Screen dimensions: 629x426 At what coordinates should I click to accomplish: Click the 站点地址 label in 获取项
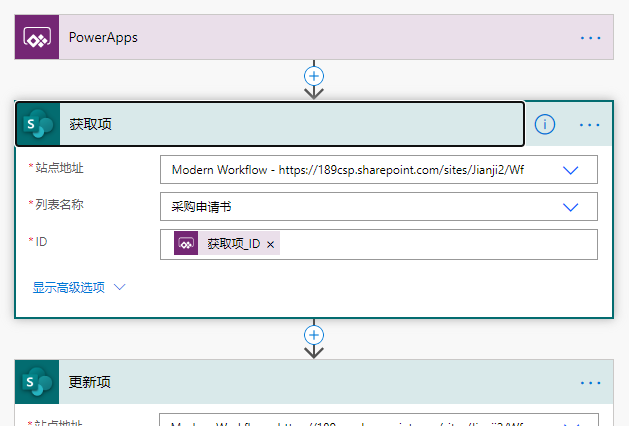pyautogui.click(x=59, y=168)
